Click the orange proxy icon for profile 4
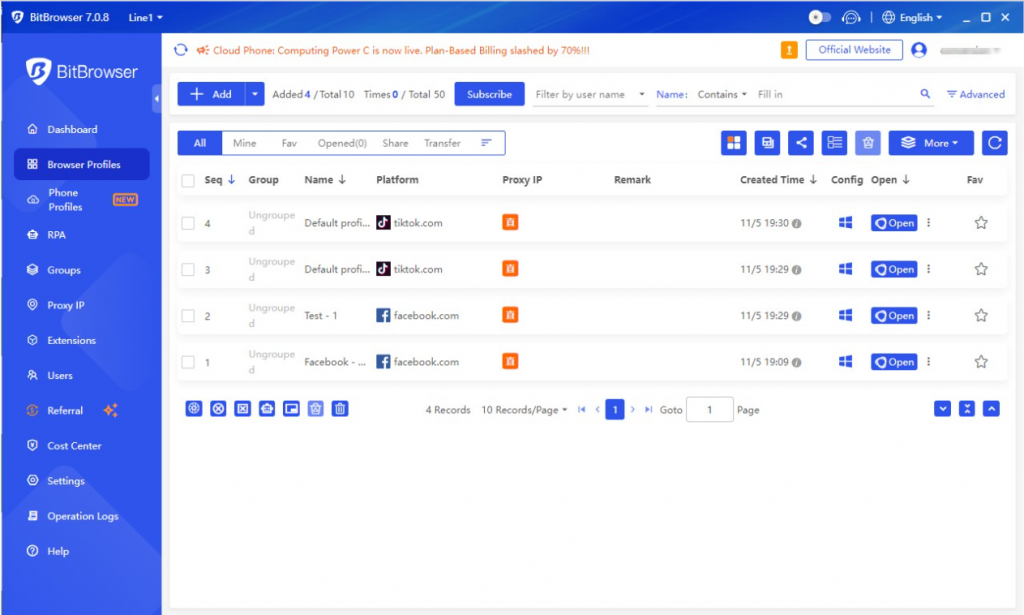Viewport: 1024px width, 615px height. 510,223
